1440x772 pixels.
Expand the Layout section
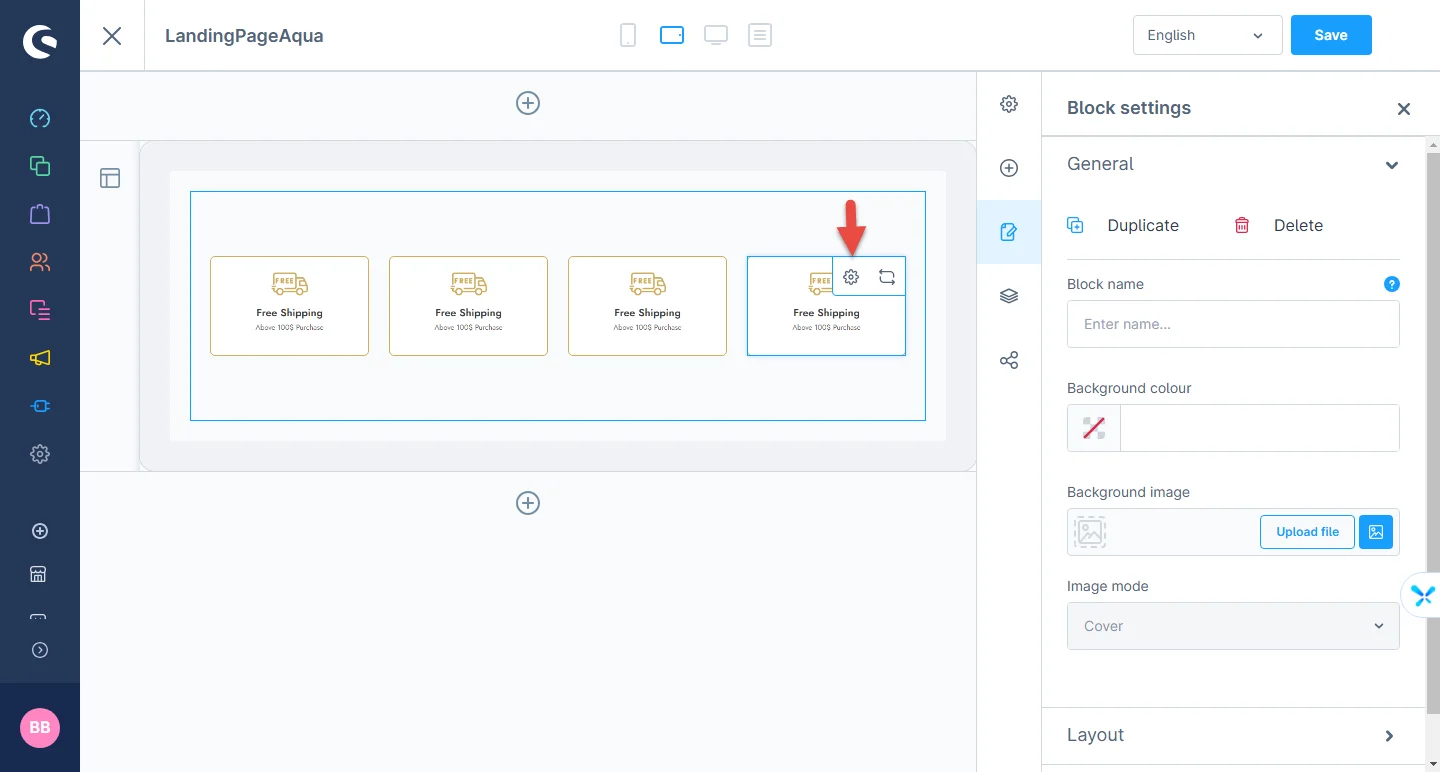pyautogui.click(x=1233, y=735)
